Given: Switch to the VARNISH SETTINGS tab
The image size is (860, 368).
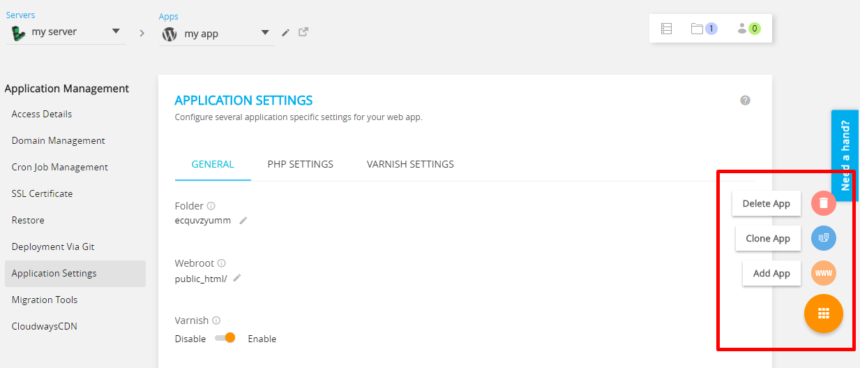Looking at the screenshot, I should [x=410, y=164].
